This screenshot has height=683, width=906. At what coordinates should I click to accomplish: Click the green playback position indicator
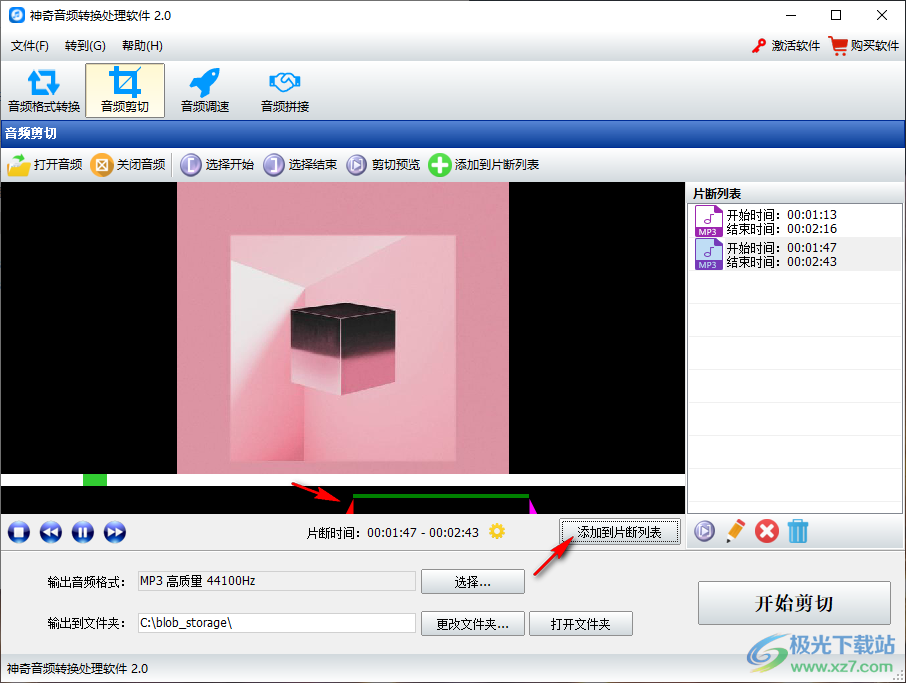pyautogui.click(x=95, y=480)
